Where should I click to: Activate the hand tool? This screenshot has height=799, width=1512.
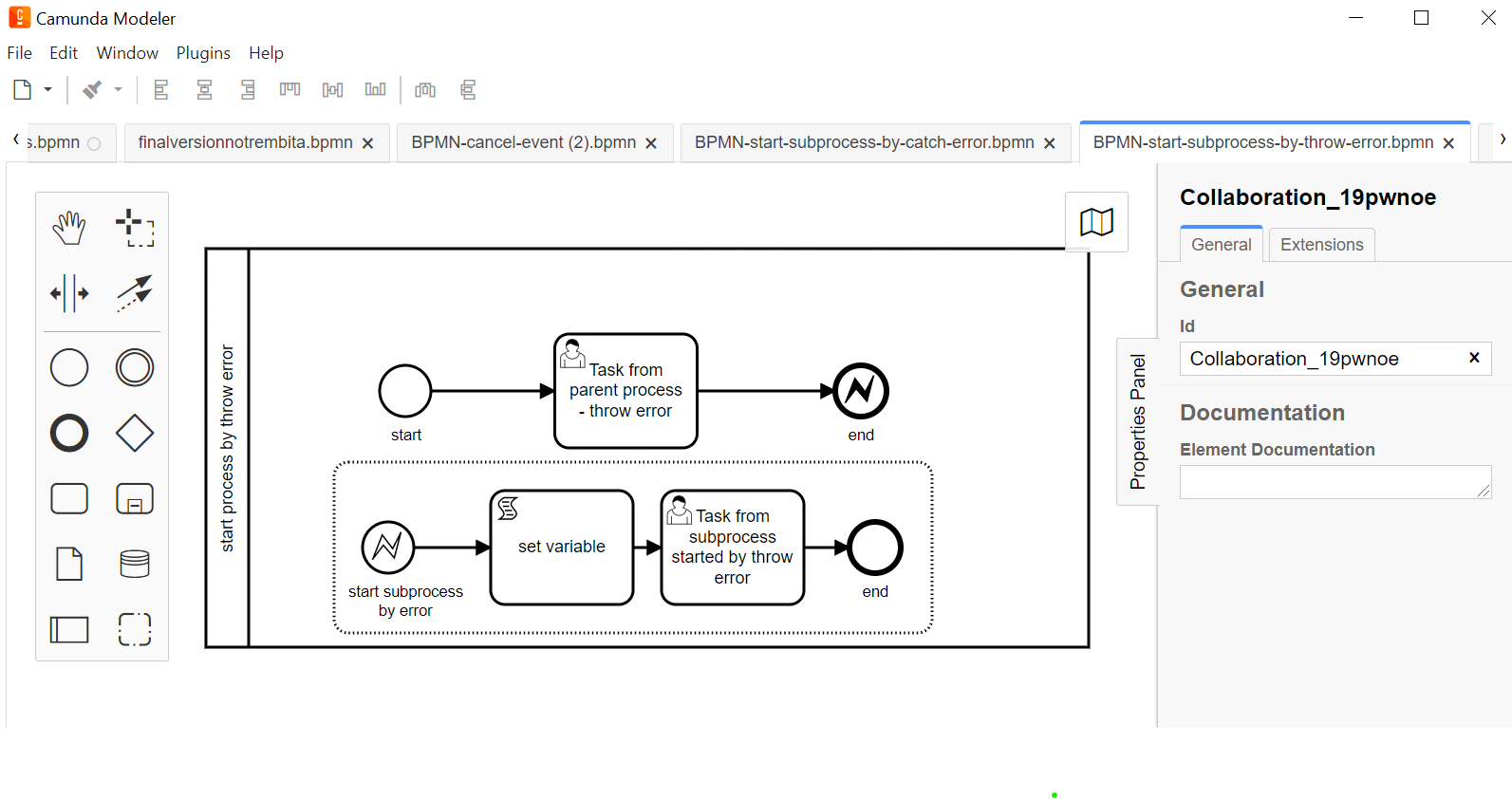tap(69, 228)
